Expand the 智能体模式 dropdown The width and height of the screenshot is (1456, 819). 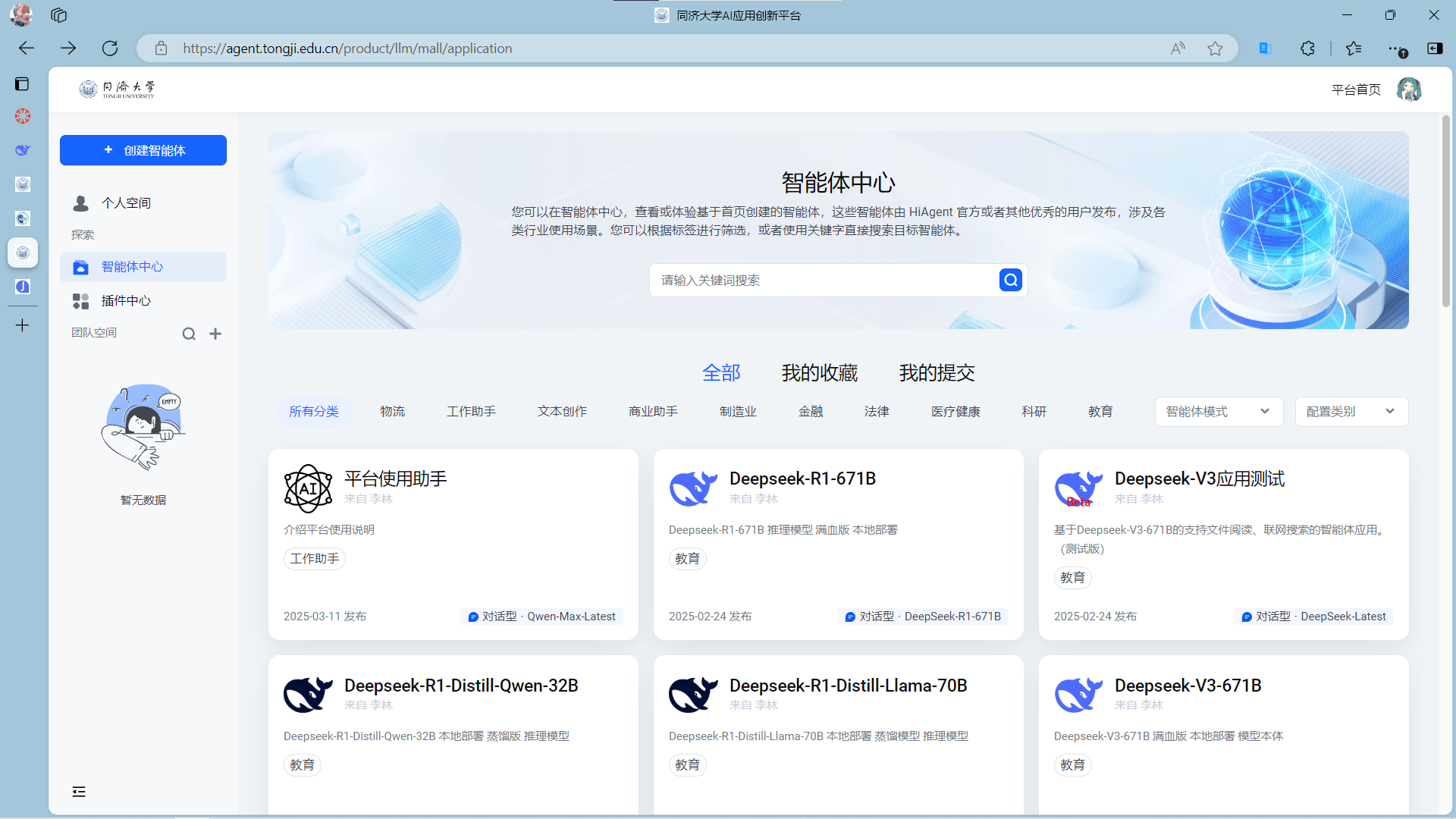1218,412
